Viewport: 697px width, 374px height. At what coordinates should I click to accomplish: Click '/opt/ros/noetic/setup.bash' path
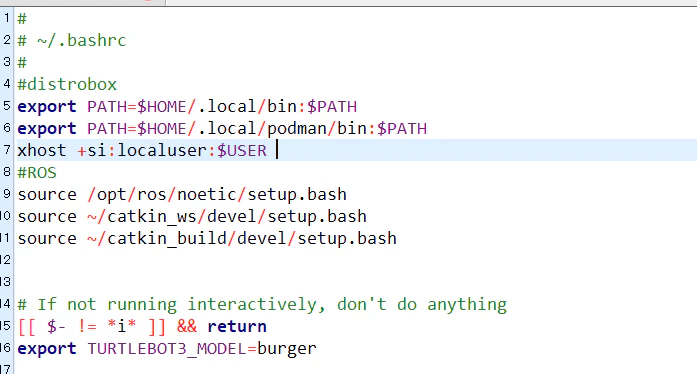217,194
